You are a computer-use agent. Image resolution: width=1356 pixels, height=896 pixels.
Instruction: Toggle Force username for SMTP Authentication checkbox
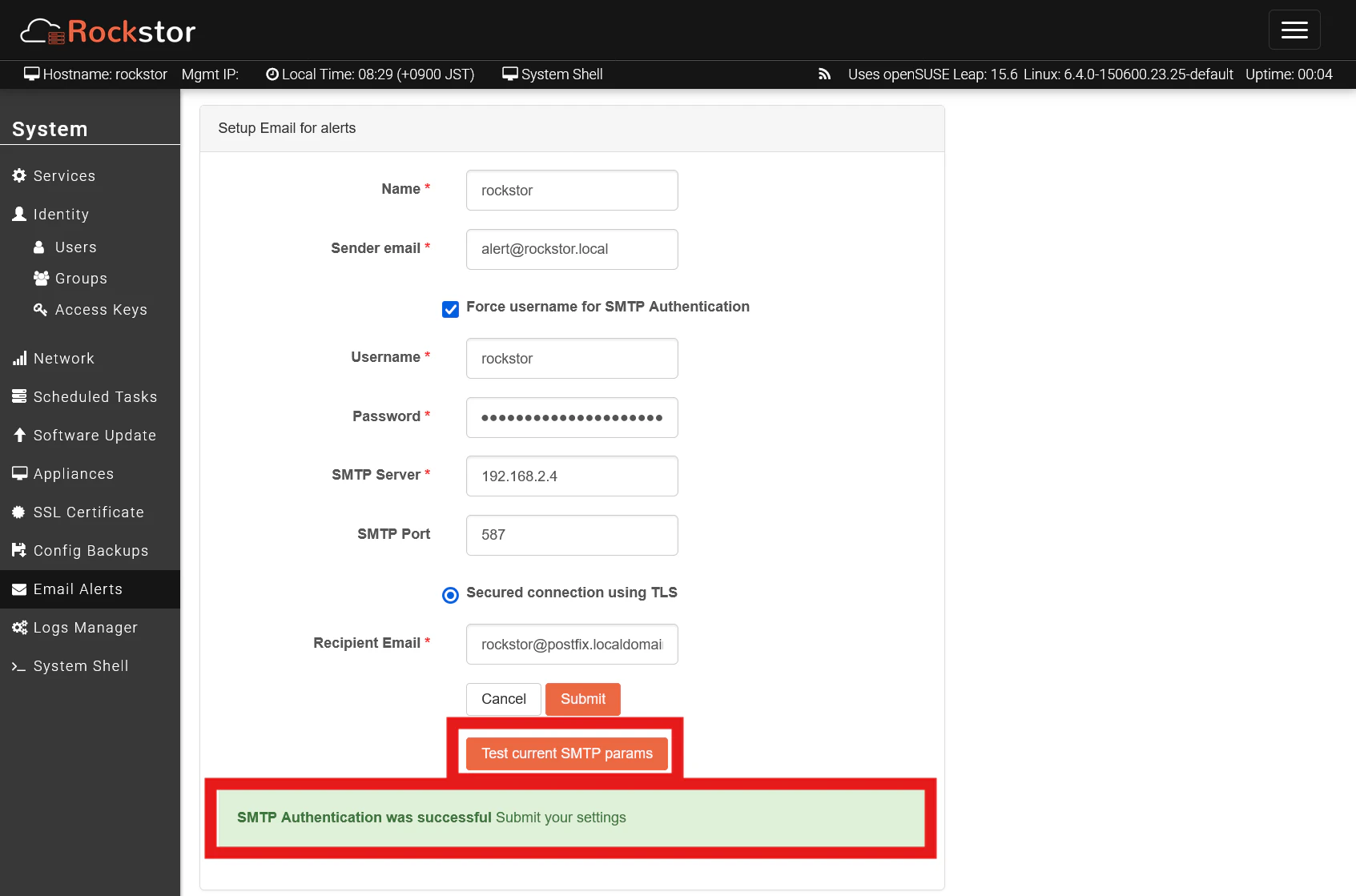pos(451,309)
